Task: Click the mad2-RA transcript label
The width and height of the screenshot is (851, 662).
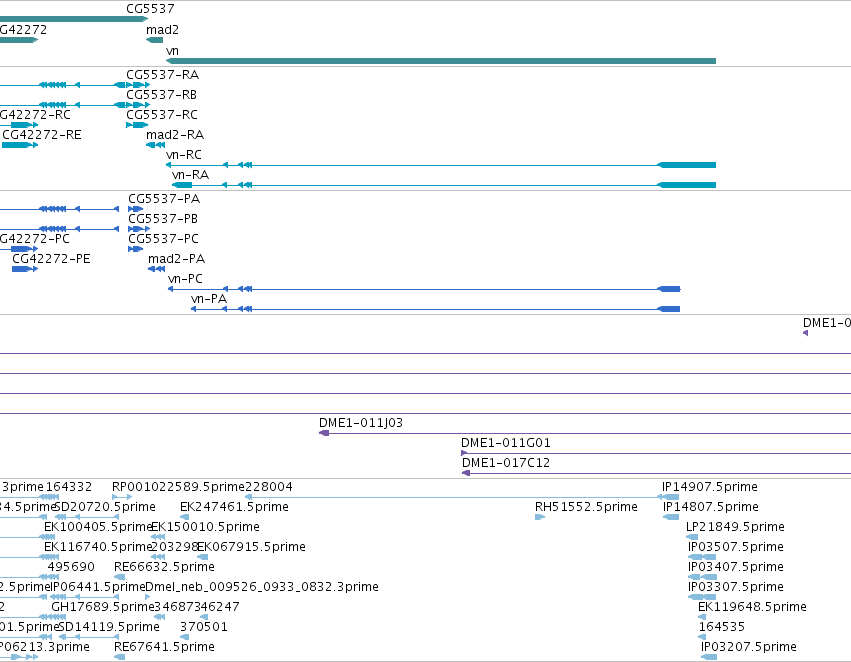Action: click(x=175, y=135)
